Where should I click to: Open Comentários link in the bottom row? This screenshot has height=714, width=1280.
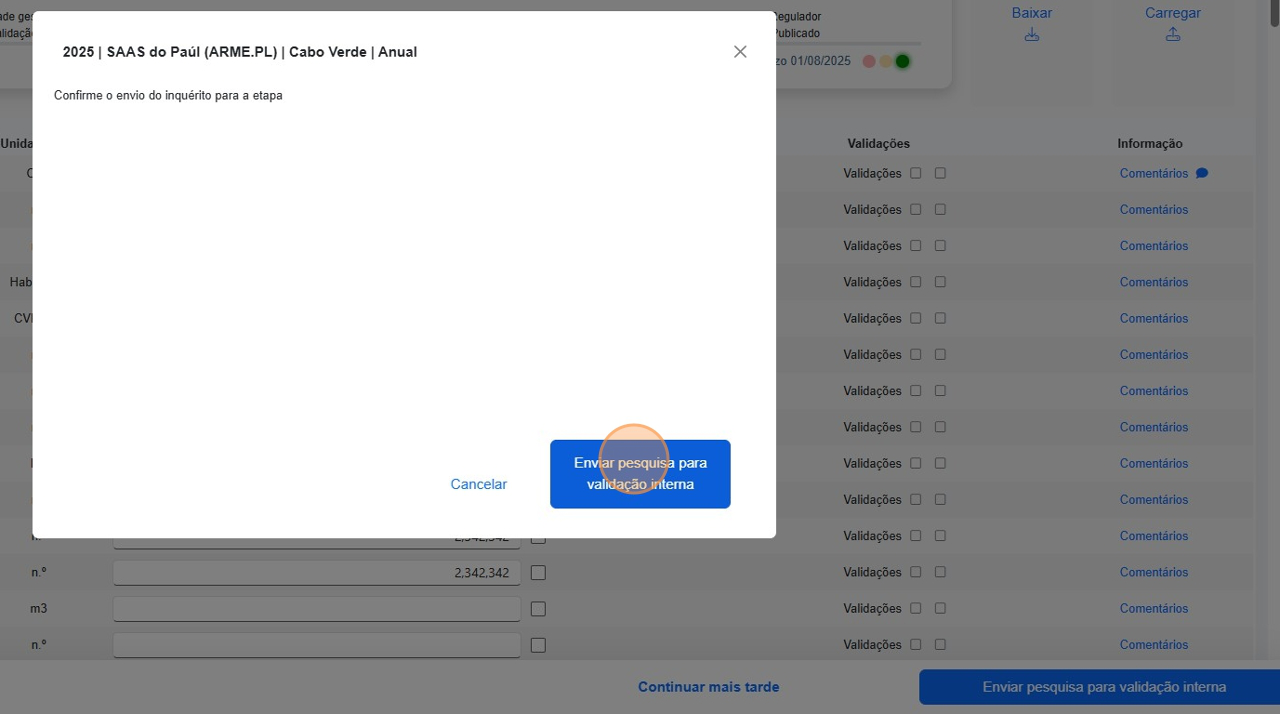pyautogui.click(x=1154, y=644)
